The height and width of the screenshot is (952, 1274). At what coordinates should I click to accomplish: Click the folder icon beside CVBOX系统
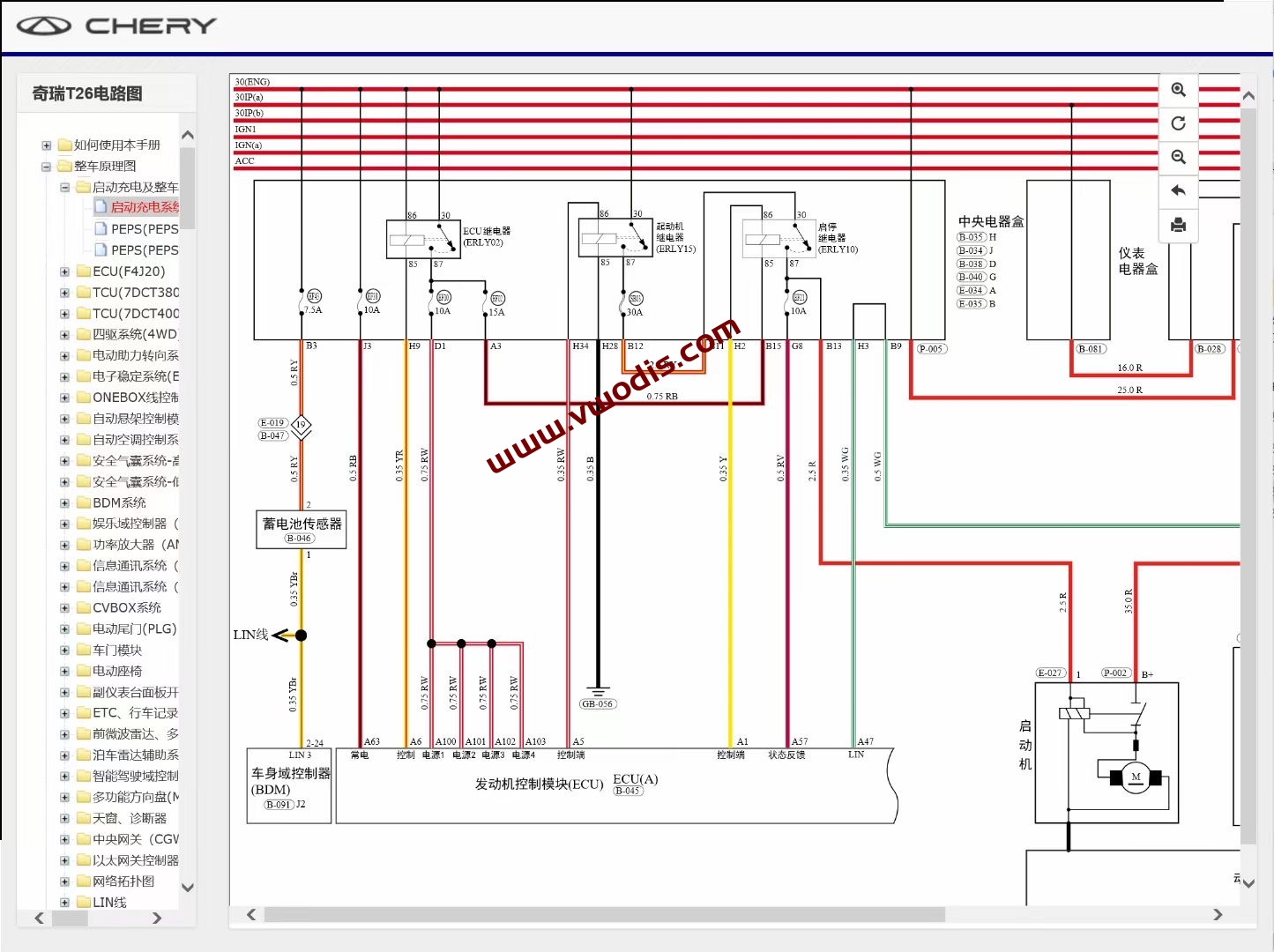tap(84, 608)
